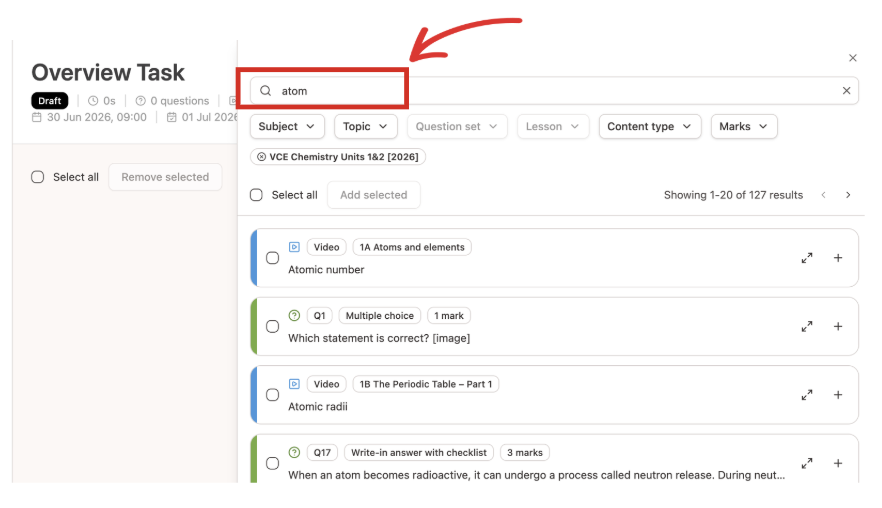
Task: Tick Select all in Overview Task panel
Action: (x=38, y=177)
